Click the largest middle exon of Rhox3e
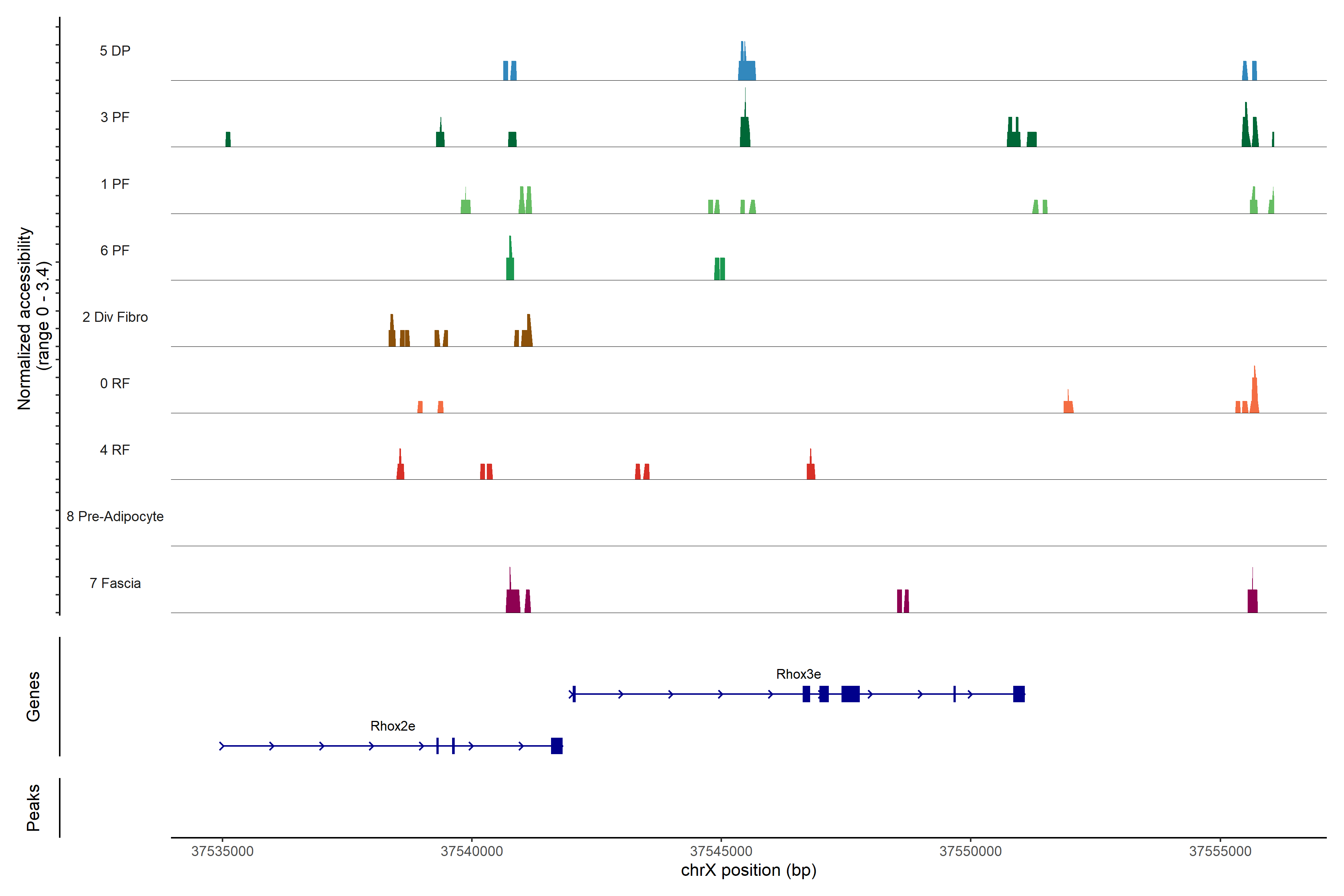The width and height of the screenshot is (1344, 896). (850, 694)
